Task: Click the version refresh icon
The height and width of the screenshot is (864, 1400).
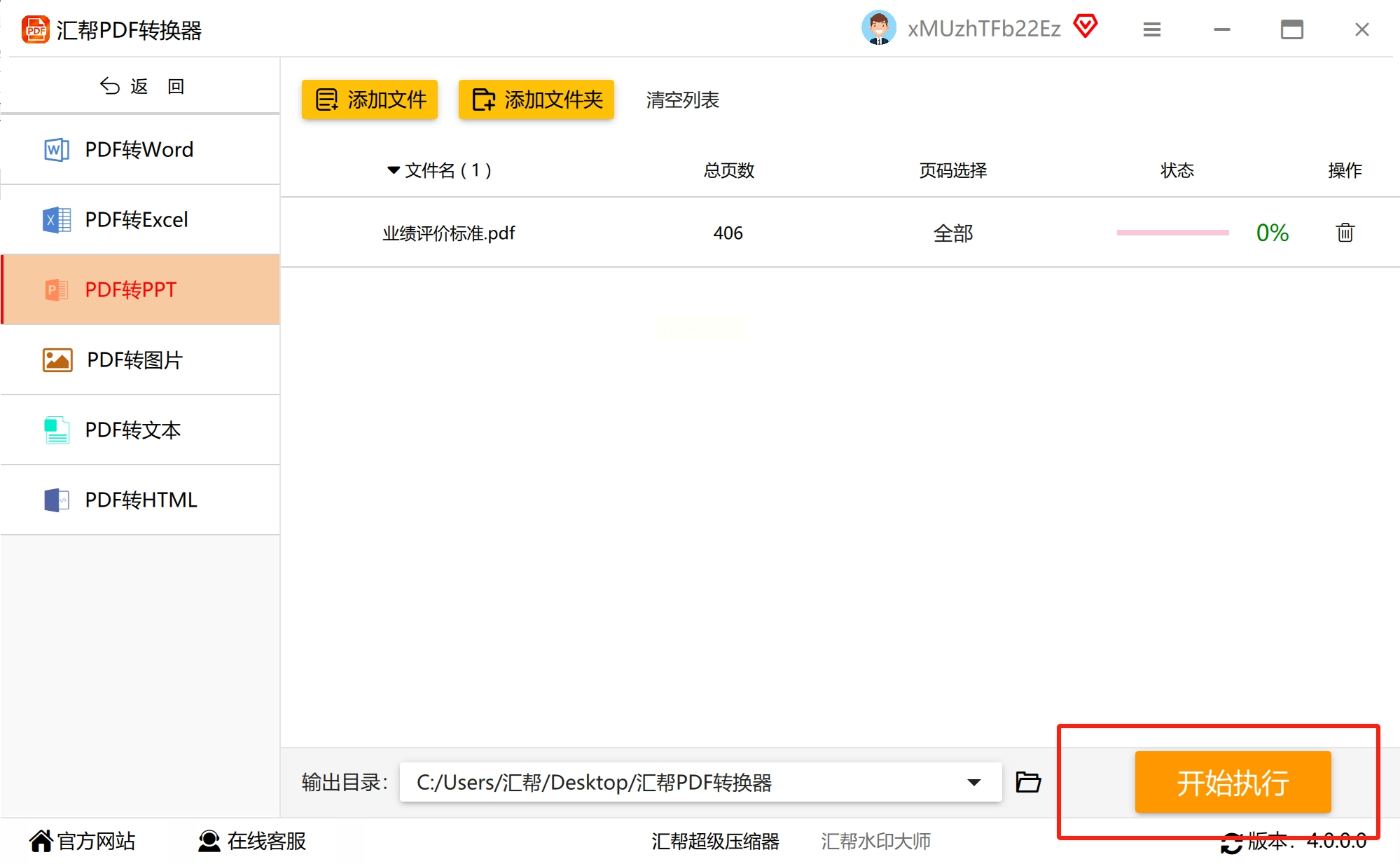Action: click(x=1231, y=842)
